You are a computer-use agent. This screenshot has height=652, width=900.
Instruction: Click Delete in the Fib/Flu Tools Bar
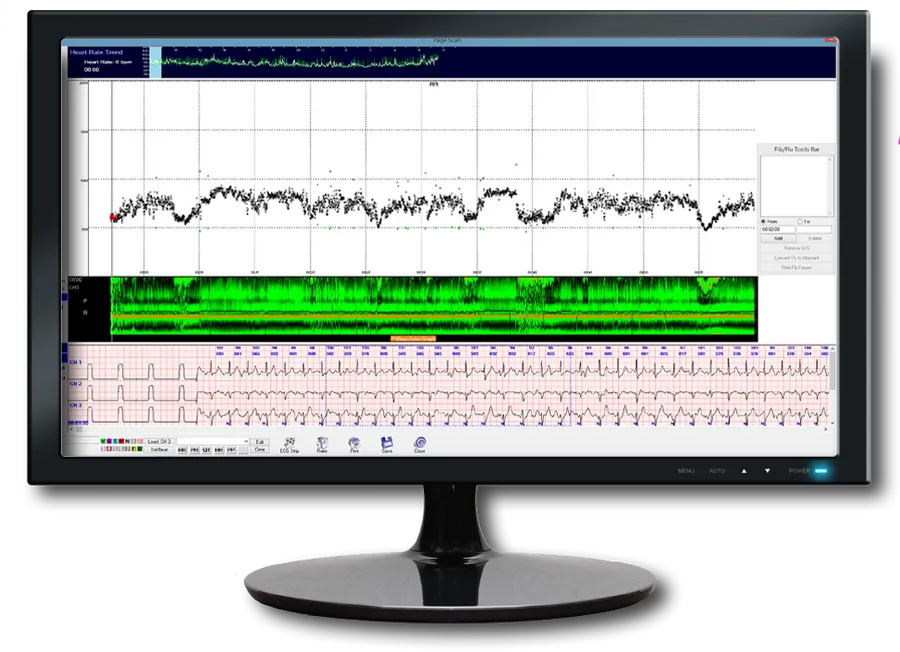click(x=814, y=238)
